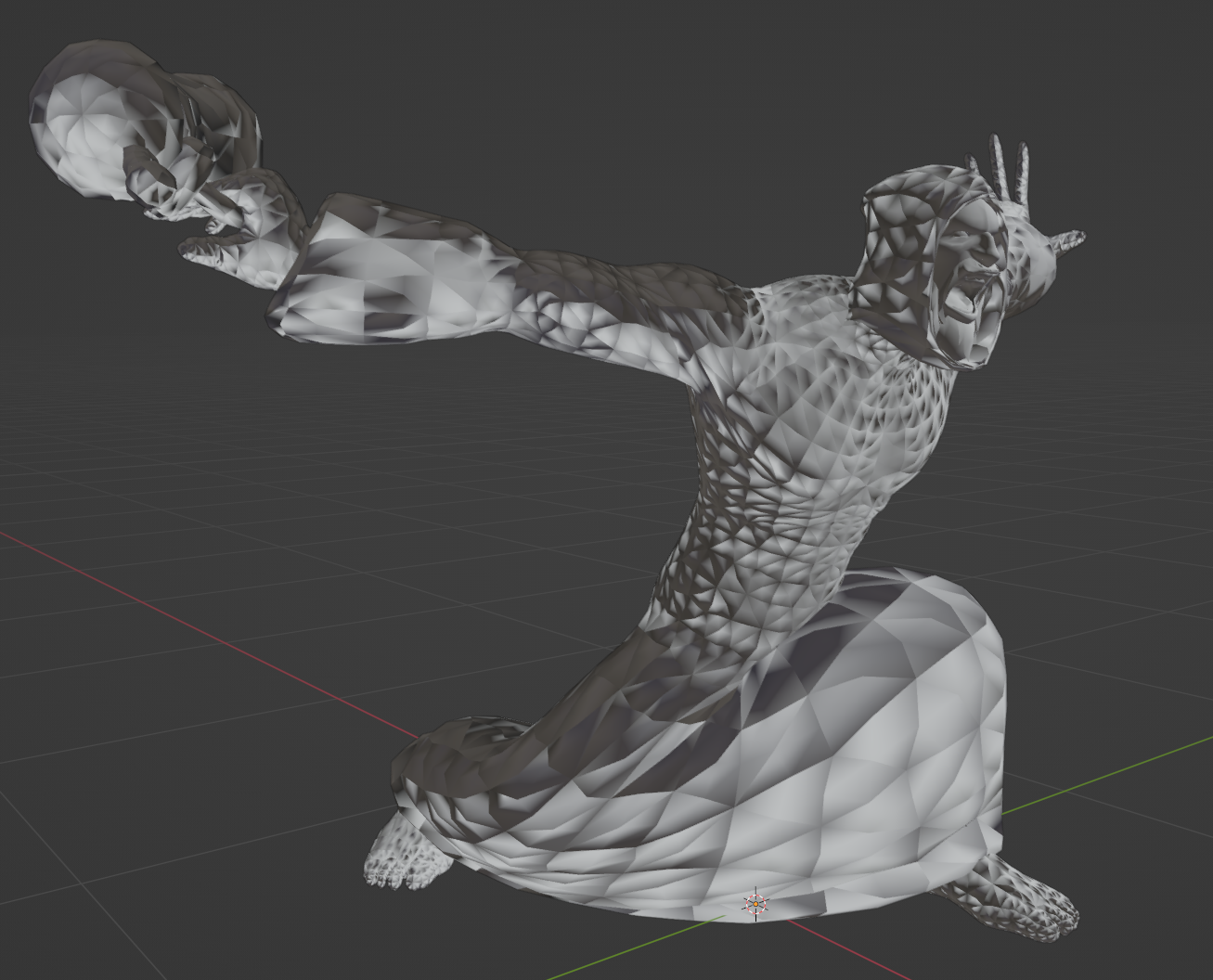Click the 3D cursor at the origin
Viewport: 1213px width, 980px height.
pyautogui.click(x=756, y=903)
